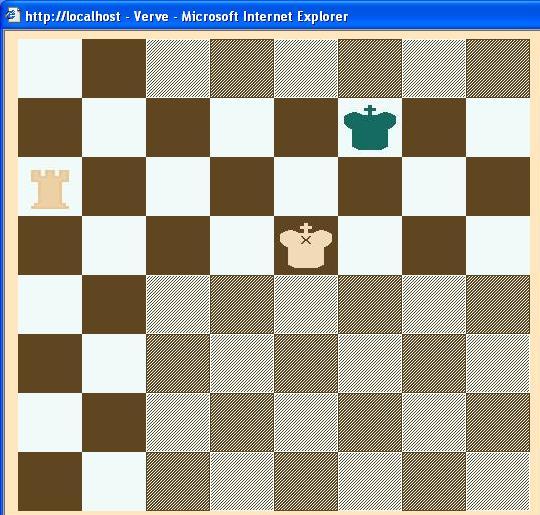Viewport: 540px width, 515px height.
Task: Select the white king piece
Action: (306, 245)
